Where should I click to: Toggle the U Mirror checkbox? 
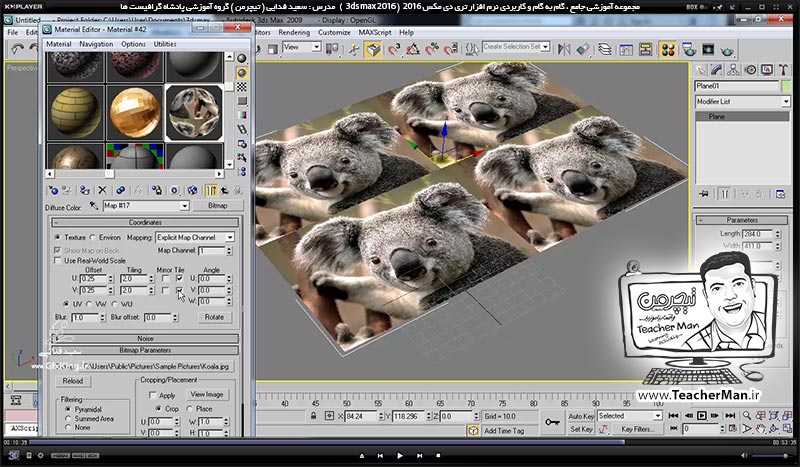165,279
